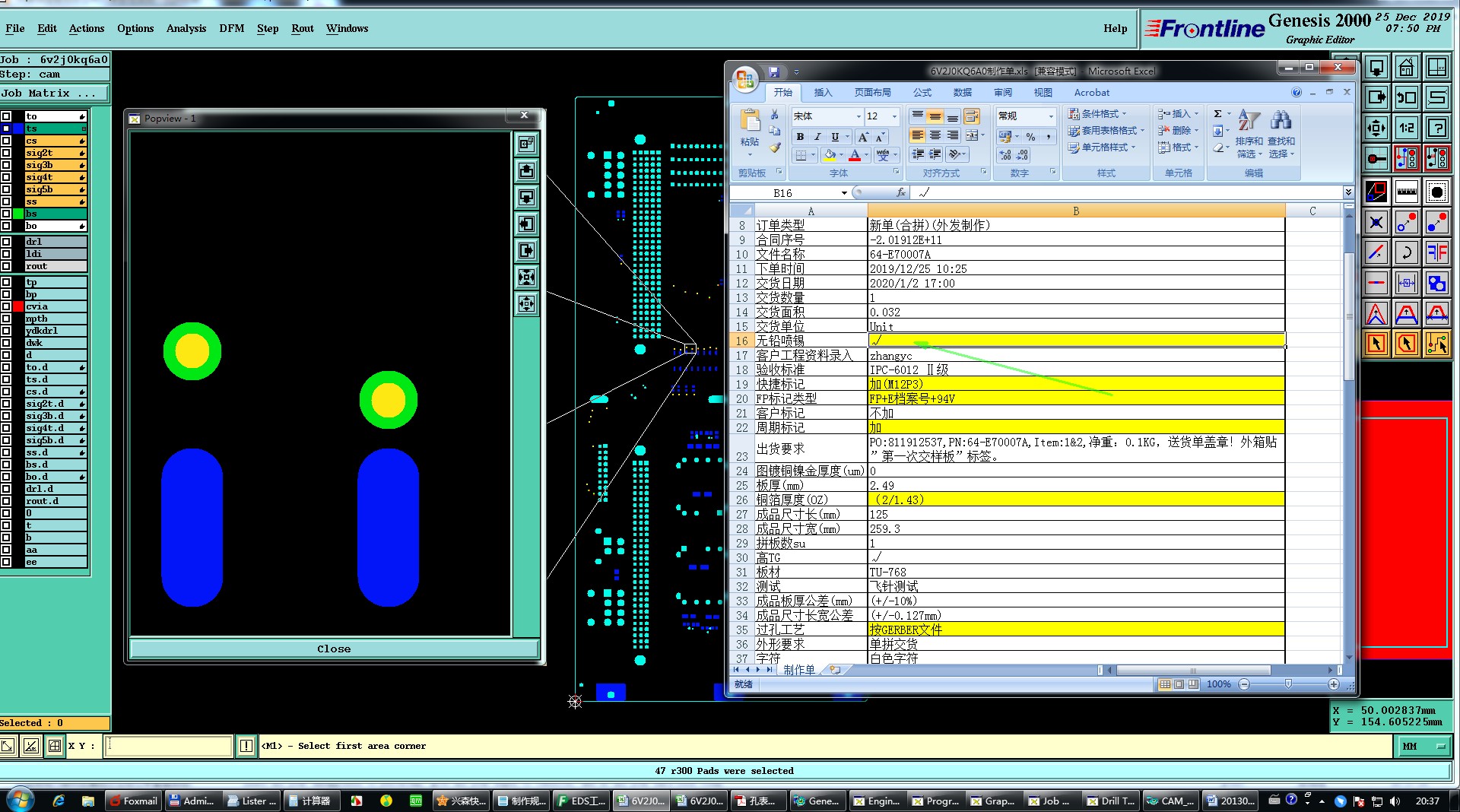The width and height of the screenshot is (1460, 812).
Task: Switch to the Excel Acrobat ribbon tab
Action: pyautogui.click(x=1091, y=93)
